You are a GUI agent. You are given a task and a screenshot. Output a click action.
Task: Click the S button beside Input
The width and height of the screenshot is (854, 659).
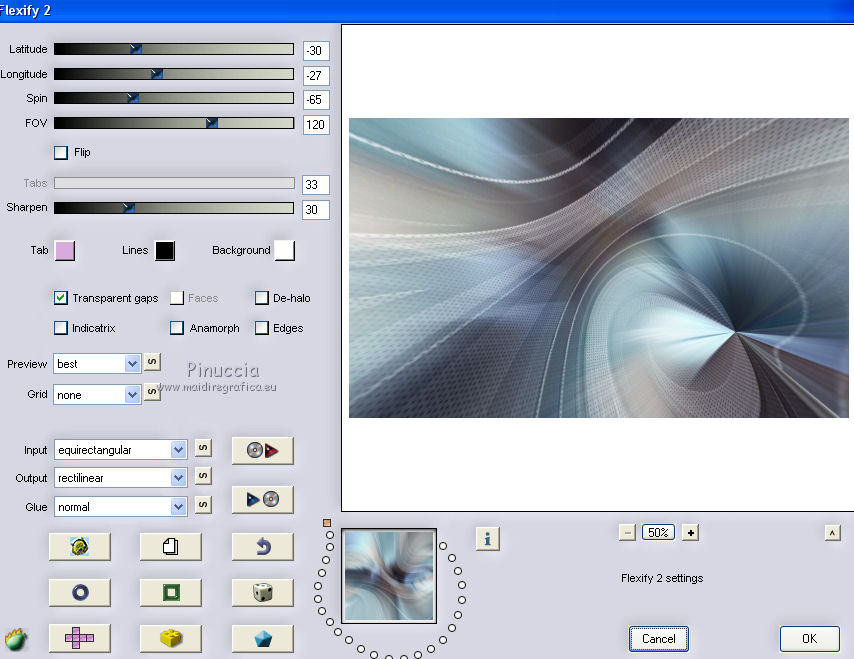tap(203, 448)
